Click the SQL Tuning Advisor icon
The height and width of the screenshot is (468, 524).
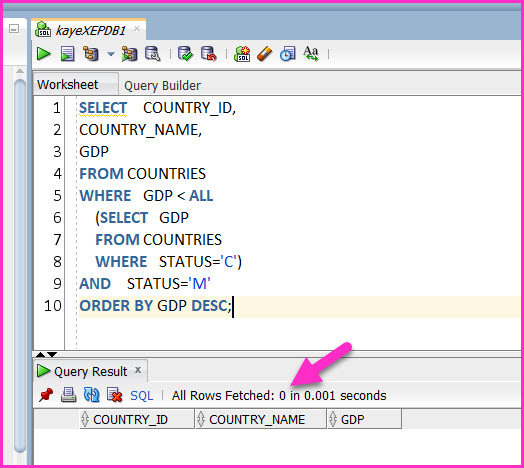coord(153,54)
